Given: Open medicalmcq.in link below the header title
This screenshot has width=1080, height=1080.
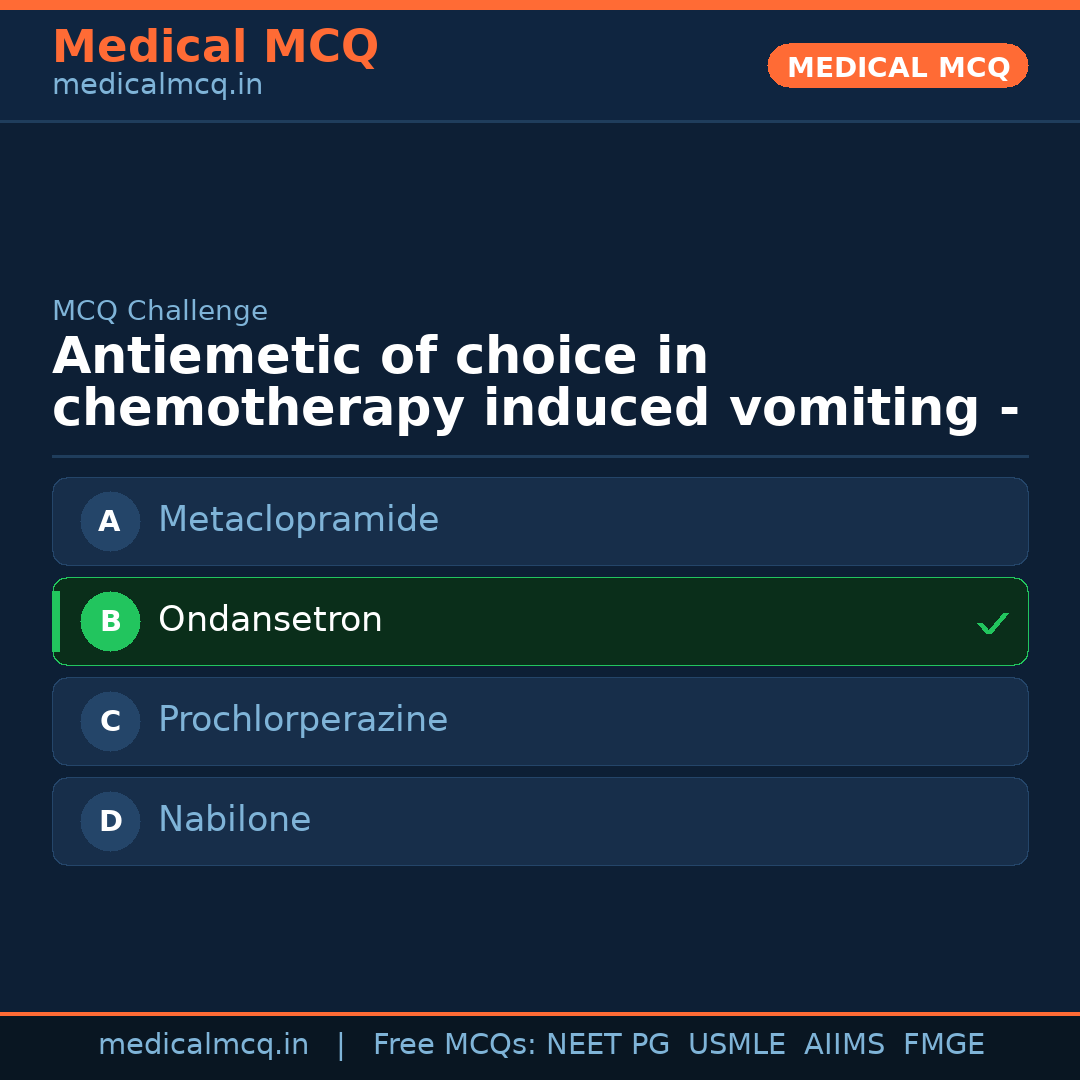Looking at the screenshot, I should 157,86.
